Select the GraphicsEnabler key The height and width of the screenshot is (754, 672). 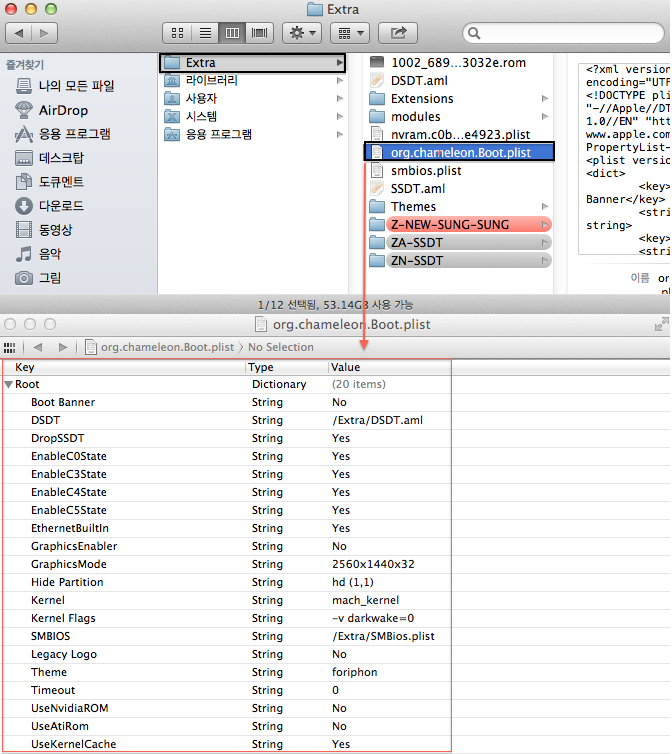tap(74, 546)
